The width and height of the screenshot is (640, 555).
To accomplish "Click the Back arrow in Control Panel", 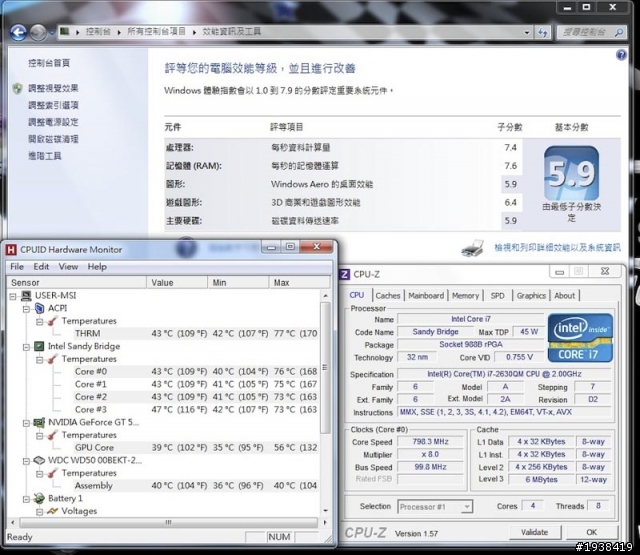I will [18, 32].
